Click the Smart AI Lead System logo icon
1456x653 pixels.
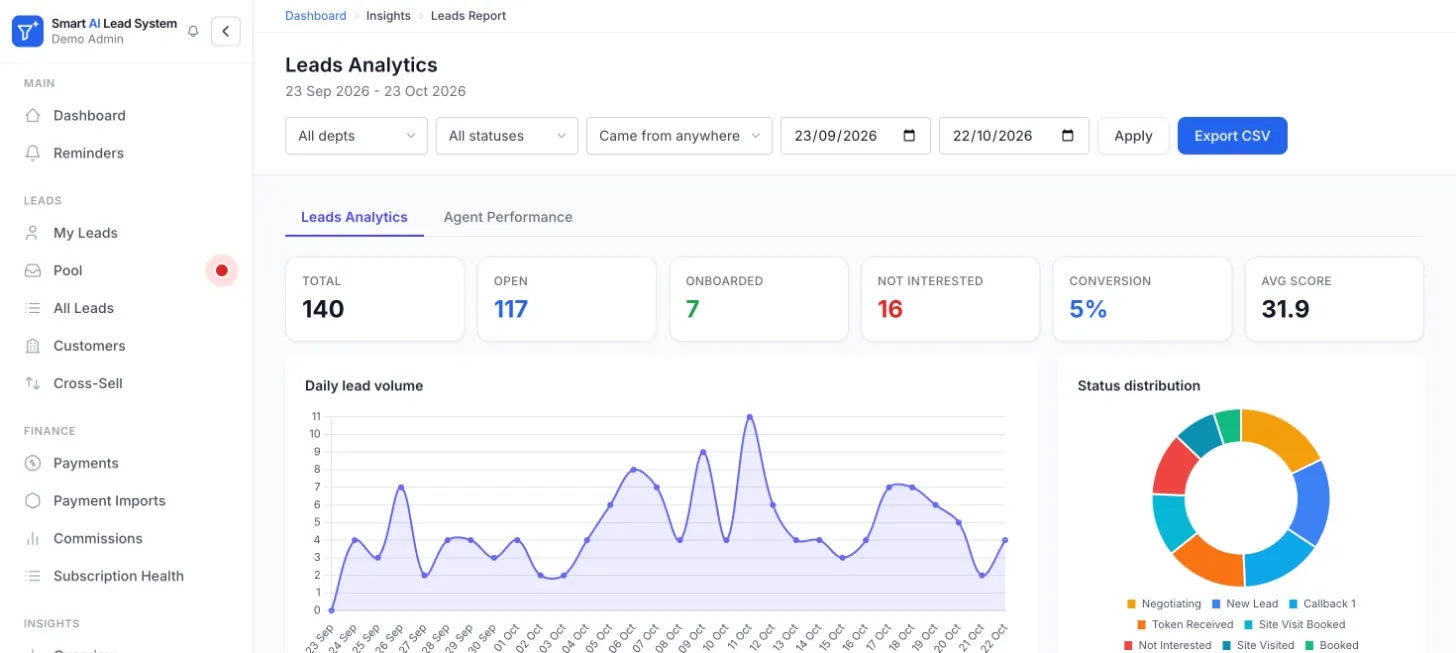click(28, 31)
